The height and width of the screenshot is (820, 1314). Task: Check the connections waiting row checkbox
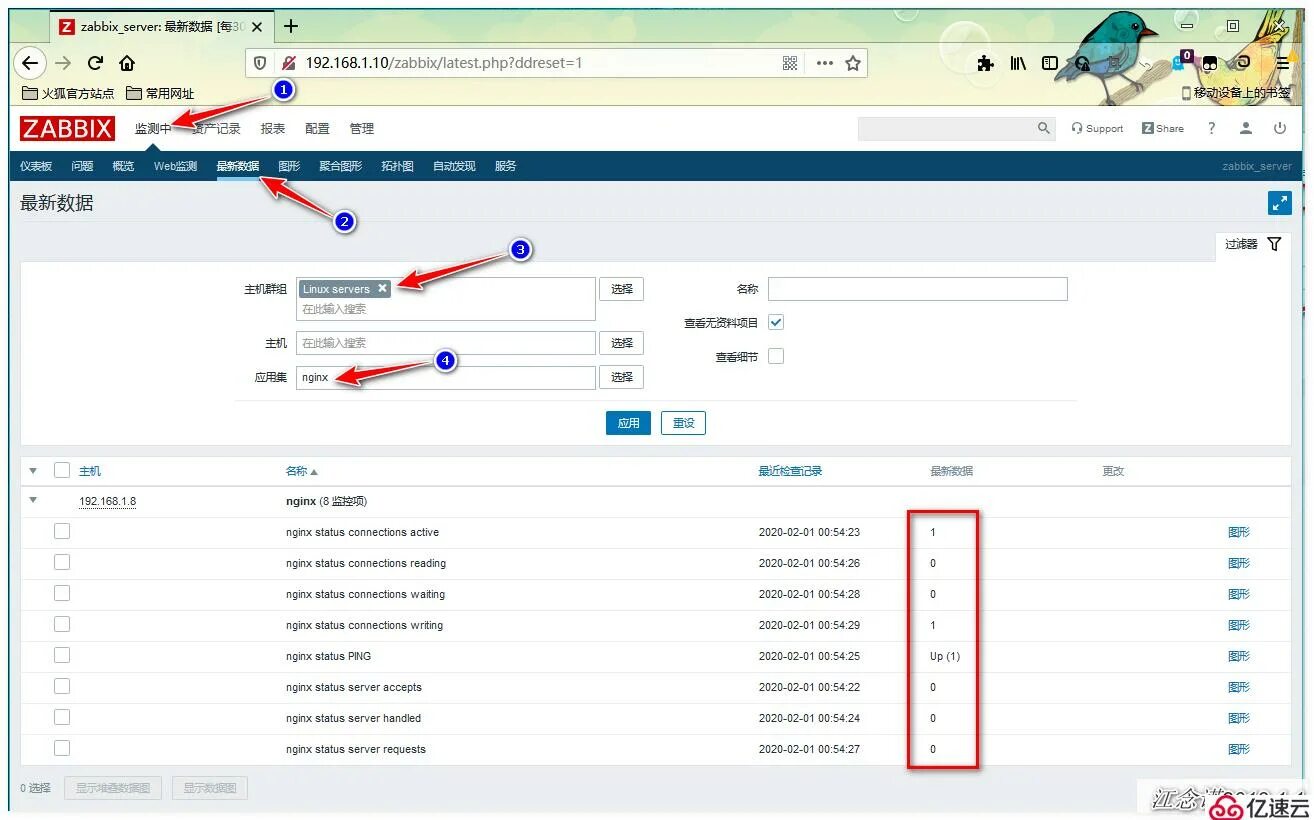[62, 594]
